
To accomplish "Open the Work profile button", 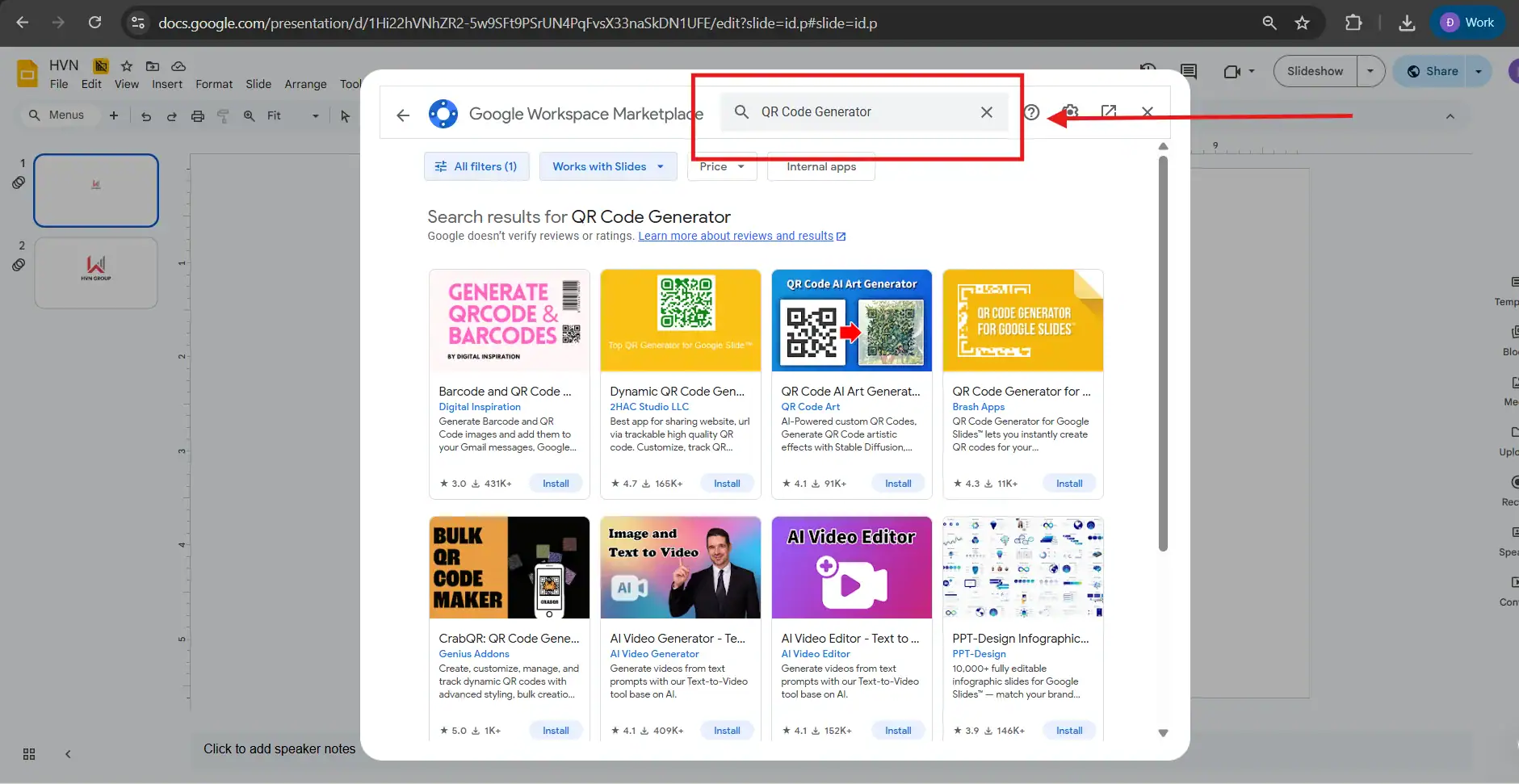I will pyautogui.click(x=1469, y=23).
